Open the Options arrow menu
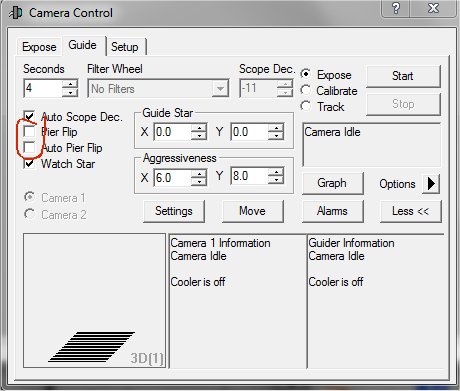Viewport: 460px width, 391px height. [431, 184]
